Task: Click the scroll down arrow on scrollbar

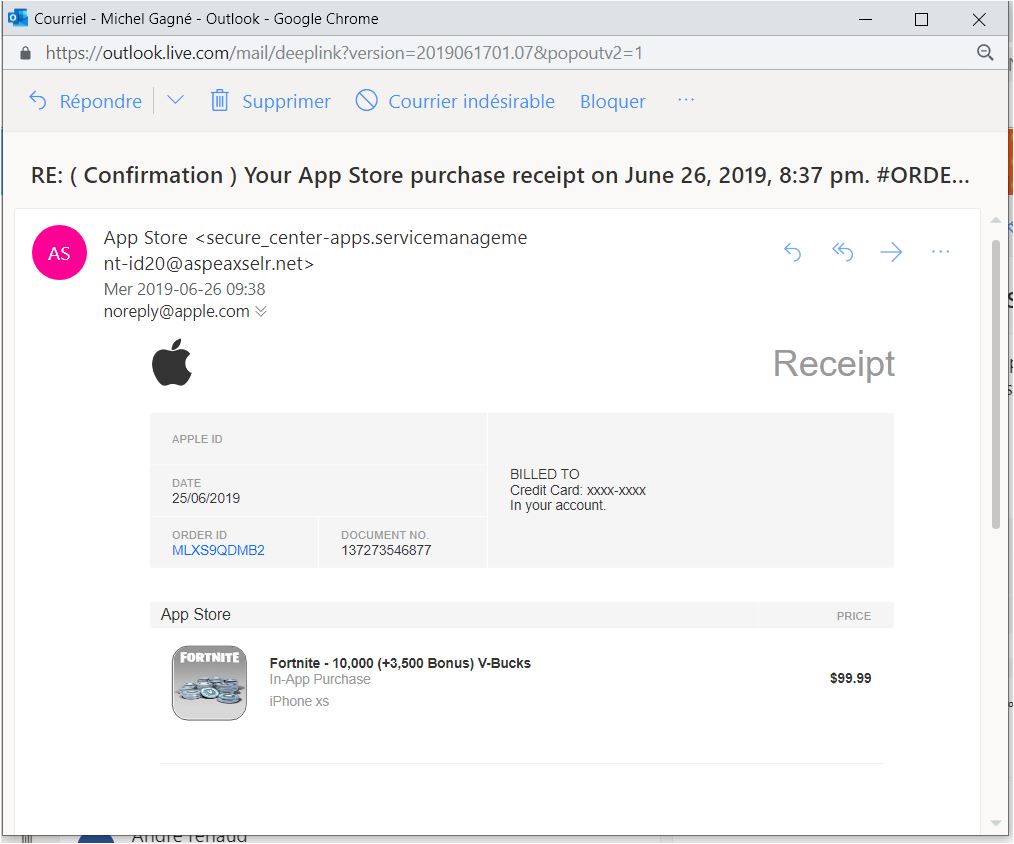Action: pyautogui.click(x=995, y=822)
